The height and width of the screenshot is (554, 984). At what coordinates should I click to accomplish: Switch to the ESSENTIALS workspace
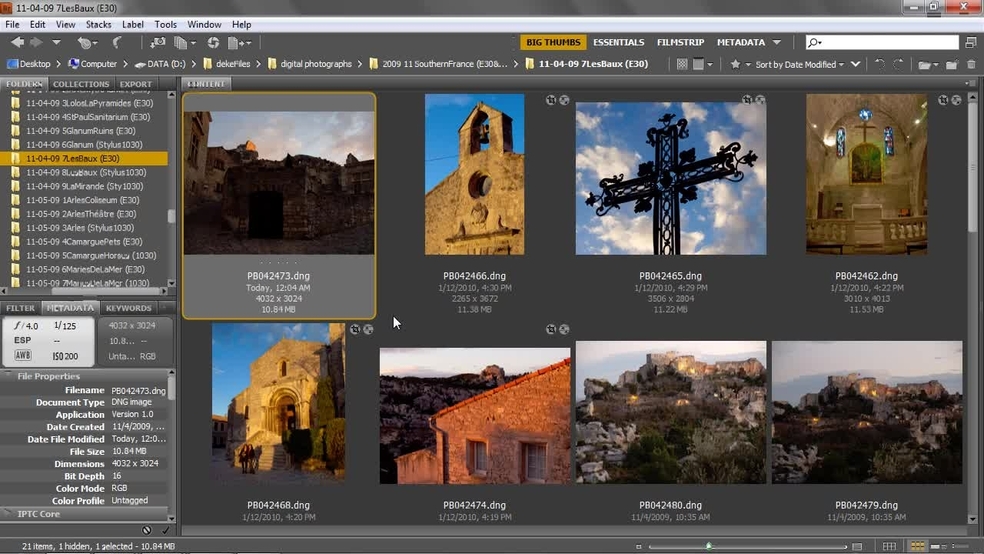619,42
